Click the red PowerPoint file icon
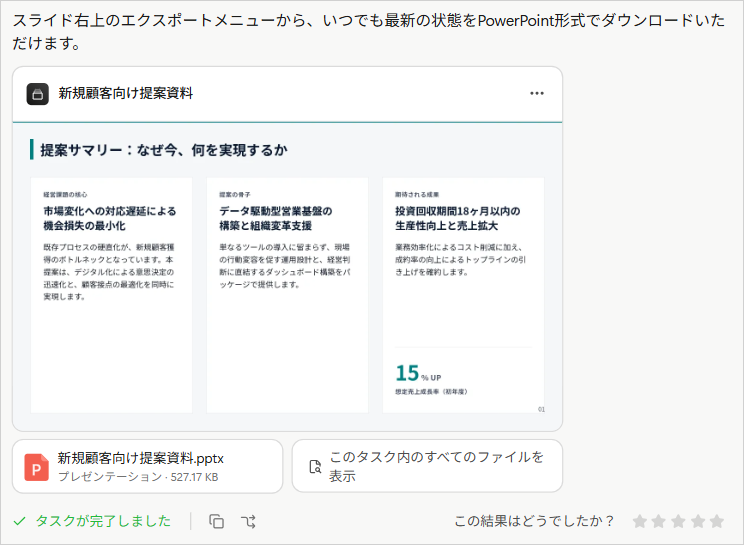 pyautogui.click(x=37, y=468)
